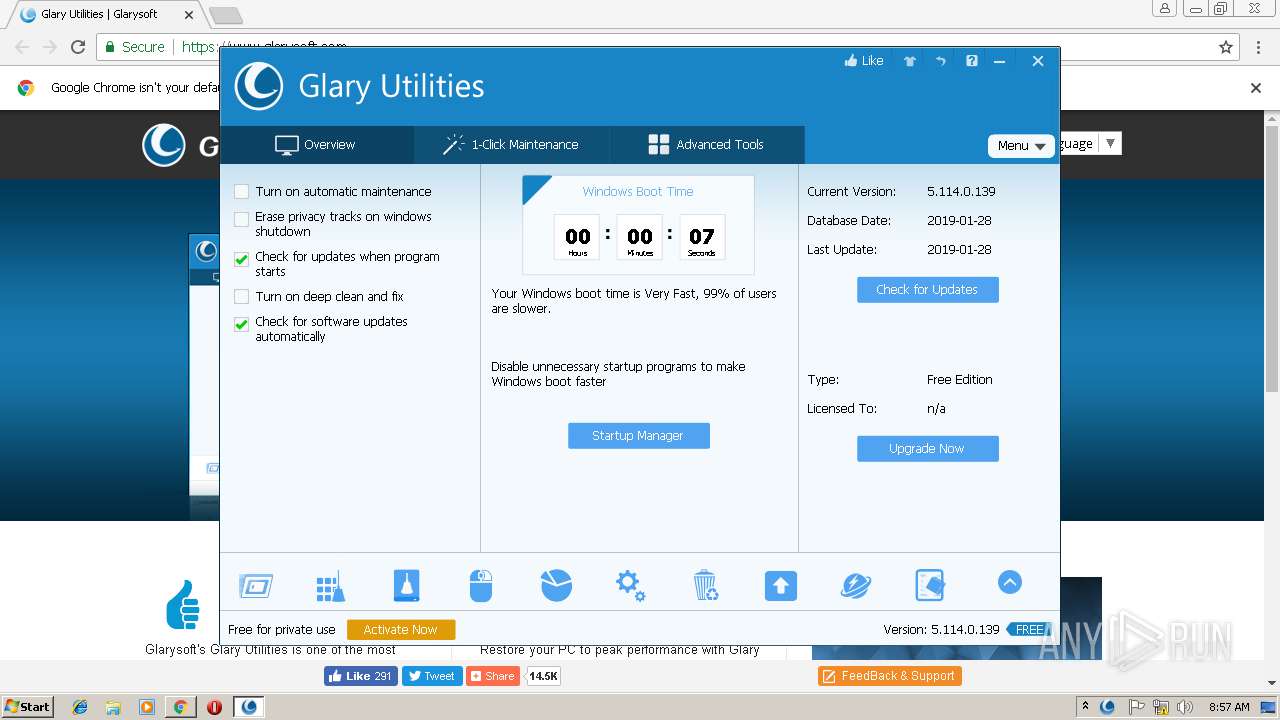
Task: Switch to the Advanced Tools tab
Action: 706,145
